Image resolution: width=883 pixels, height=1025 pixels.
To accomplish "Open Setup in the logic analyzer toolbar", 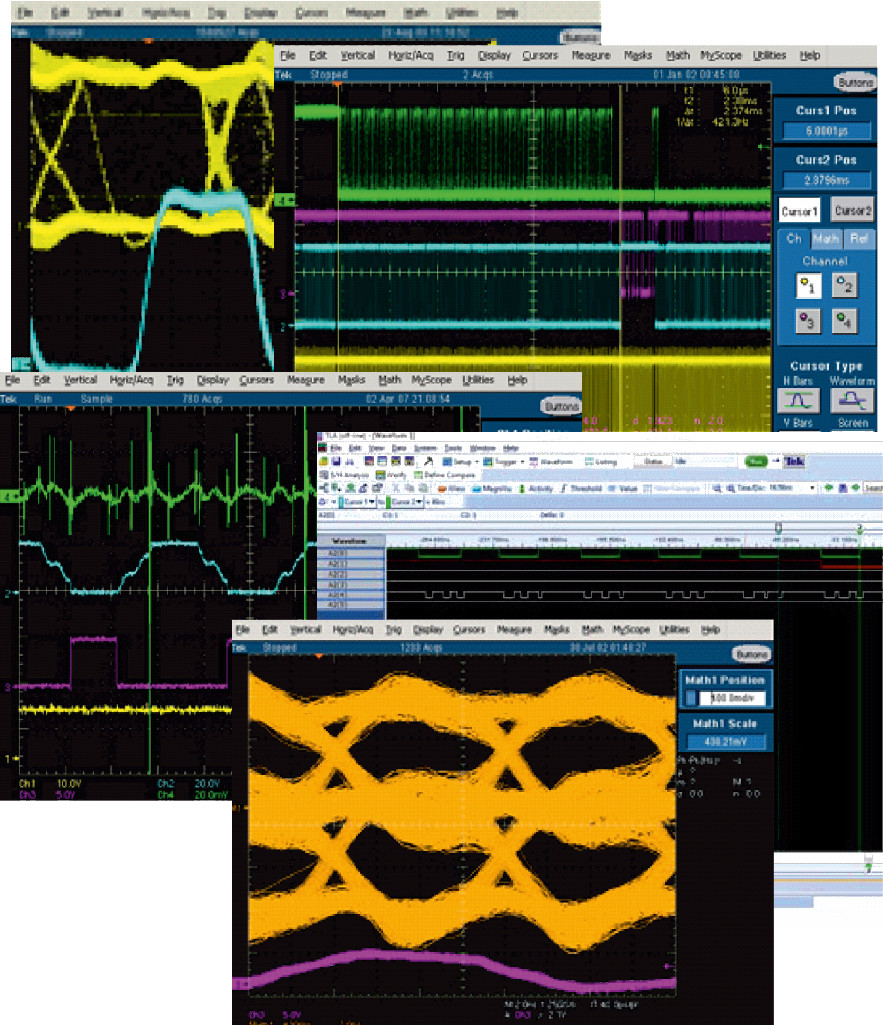I will 459,462.
